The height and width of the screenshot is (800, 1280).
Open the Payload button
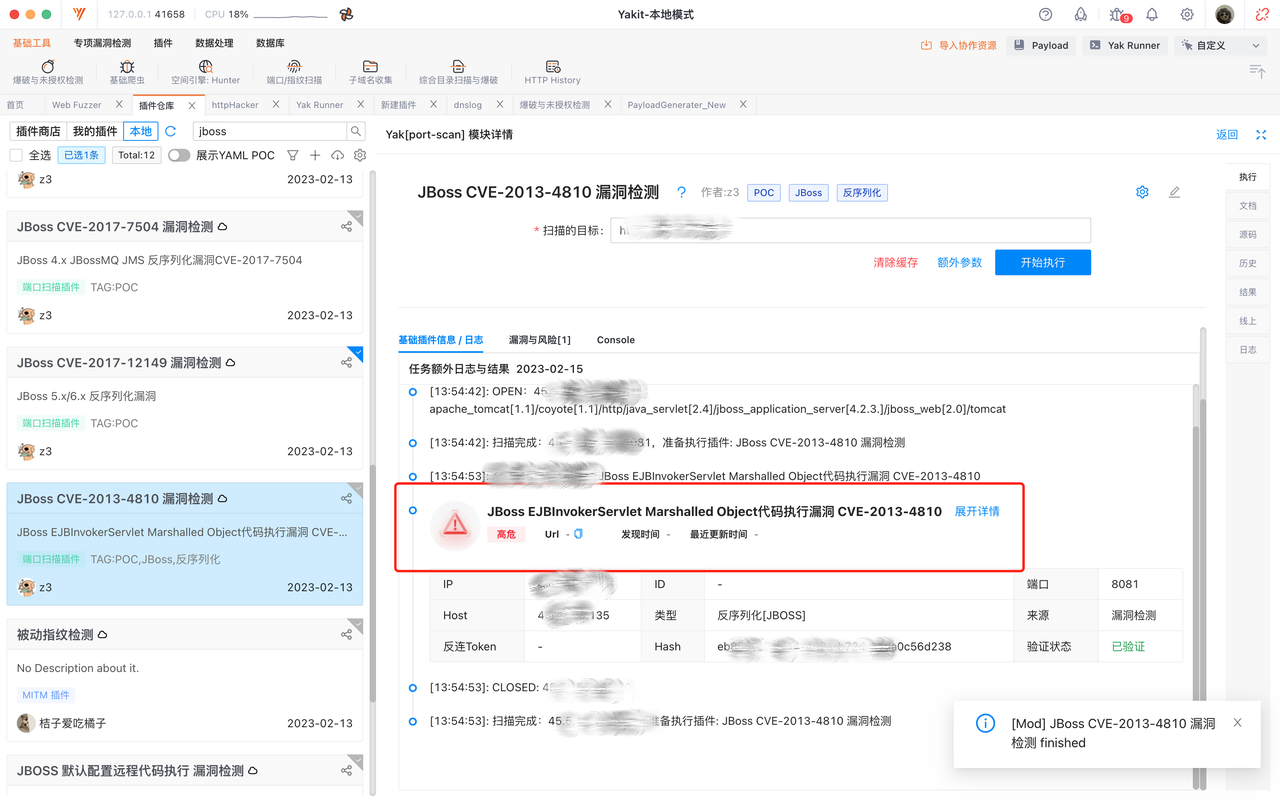point(1040,45)
